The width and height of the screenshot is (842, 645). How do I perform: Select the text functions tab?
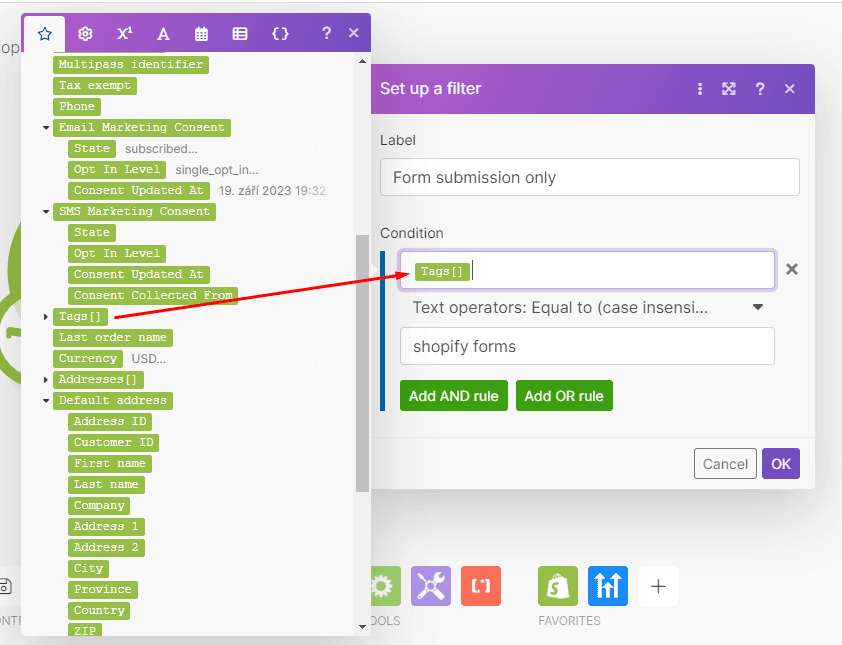click(x=163, y=33)
